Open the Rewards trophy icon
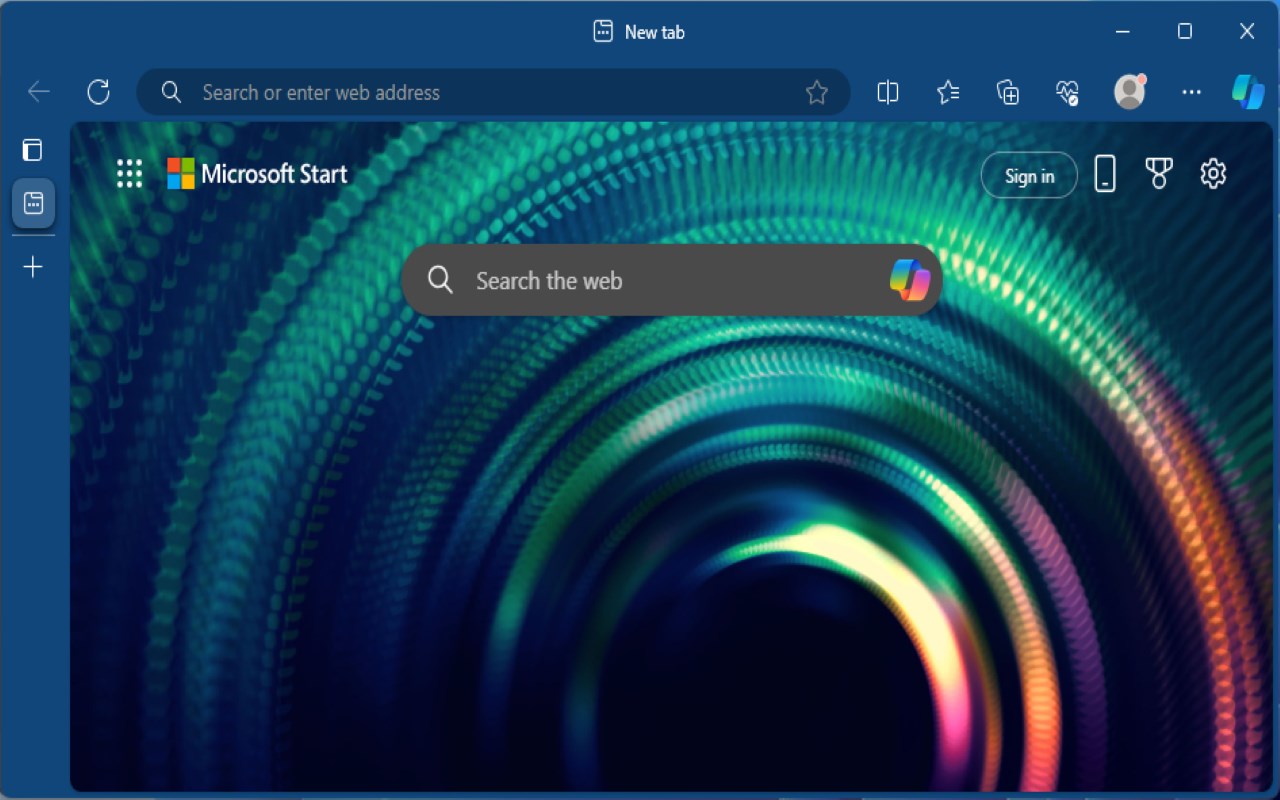This screenshot has width=1280, height=800. click(1159, 174)
